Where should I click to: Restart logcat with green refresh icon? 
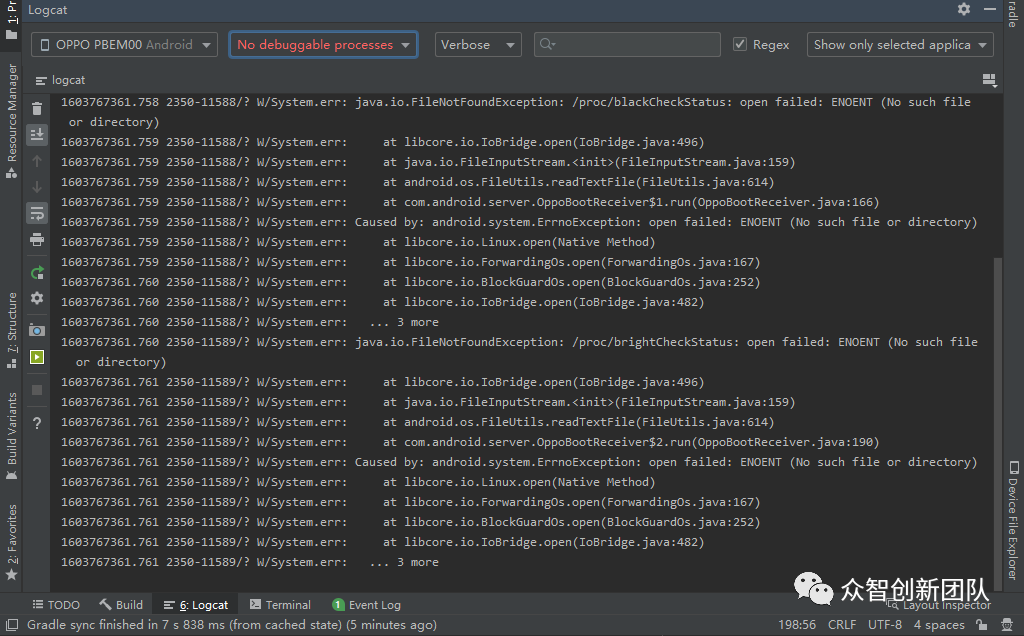(37, 272)
